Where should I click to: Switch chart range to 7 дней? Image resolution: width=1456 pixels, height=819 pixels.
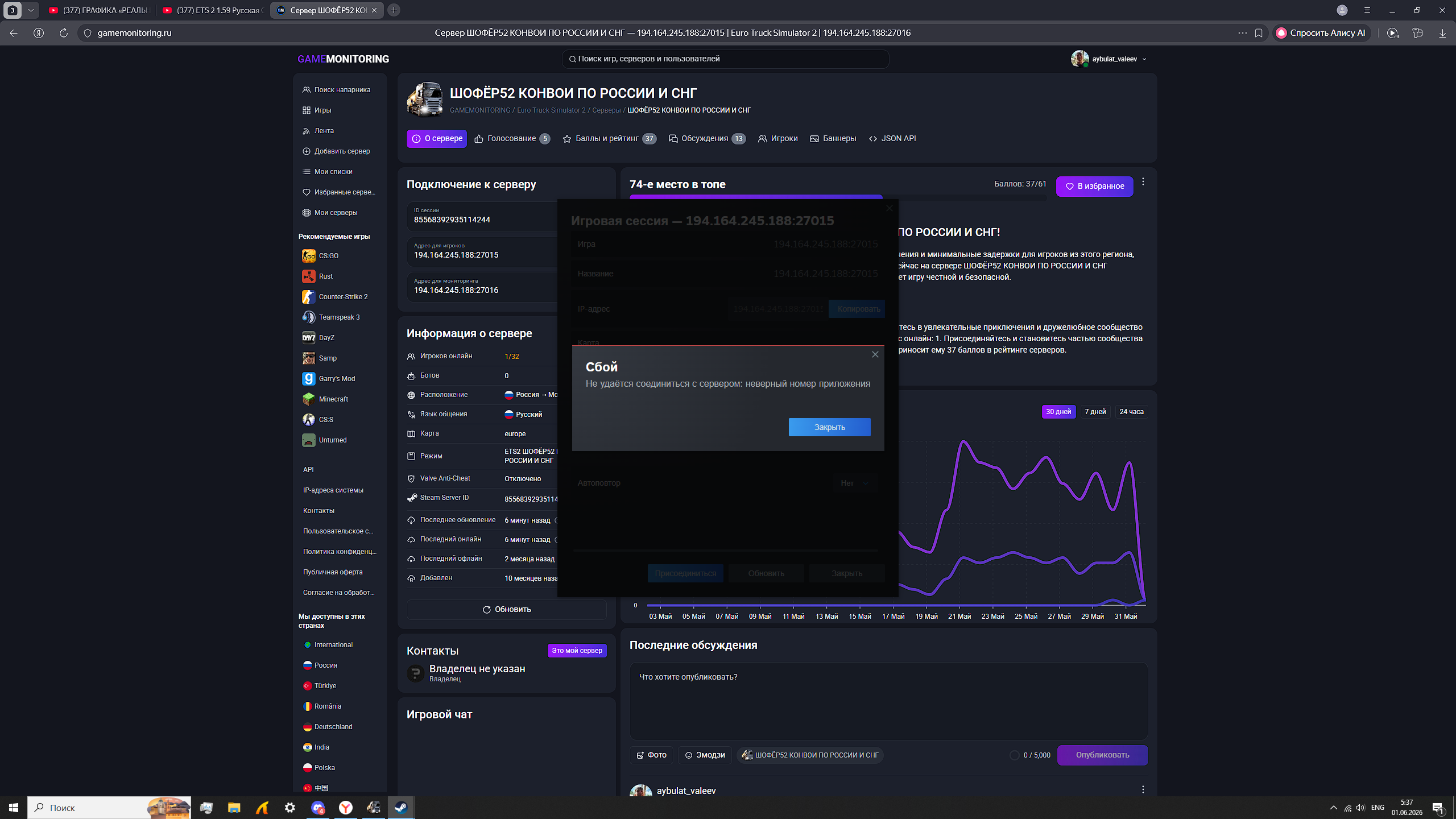(x=1095, y=412)
